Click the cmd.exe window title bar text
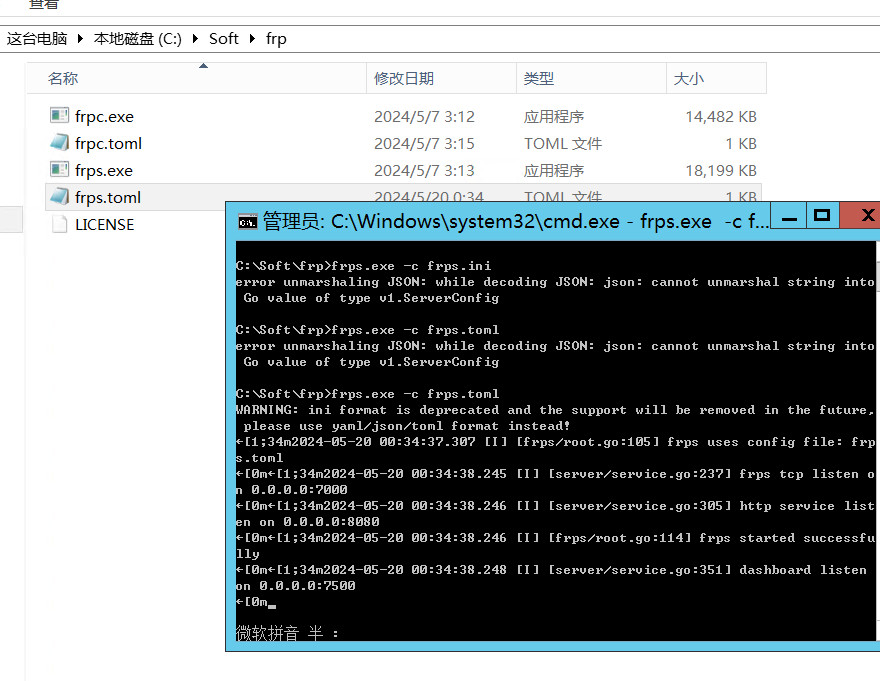This screenshot has height=681, width=880. tap(515, 221)
